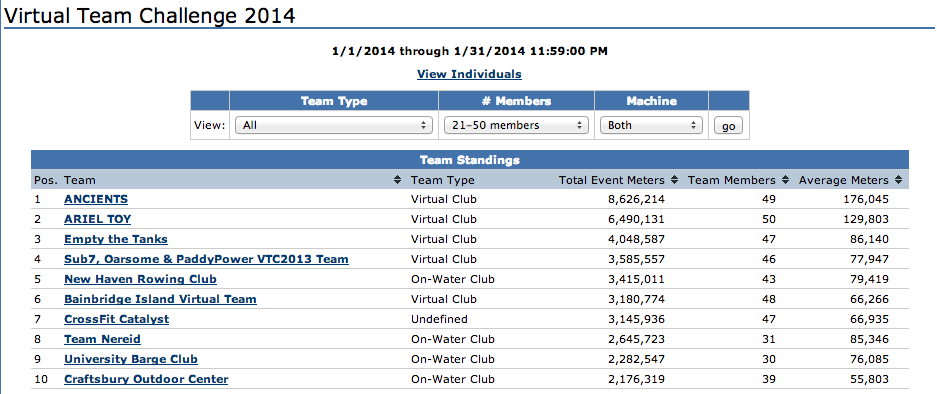Click the total meters value 2,176,319
The height and width of the screenshot is (394, 937).
(x=636, y=379)
